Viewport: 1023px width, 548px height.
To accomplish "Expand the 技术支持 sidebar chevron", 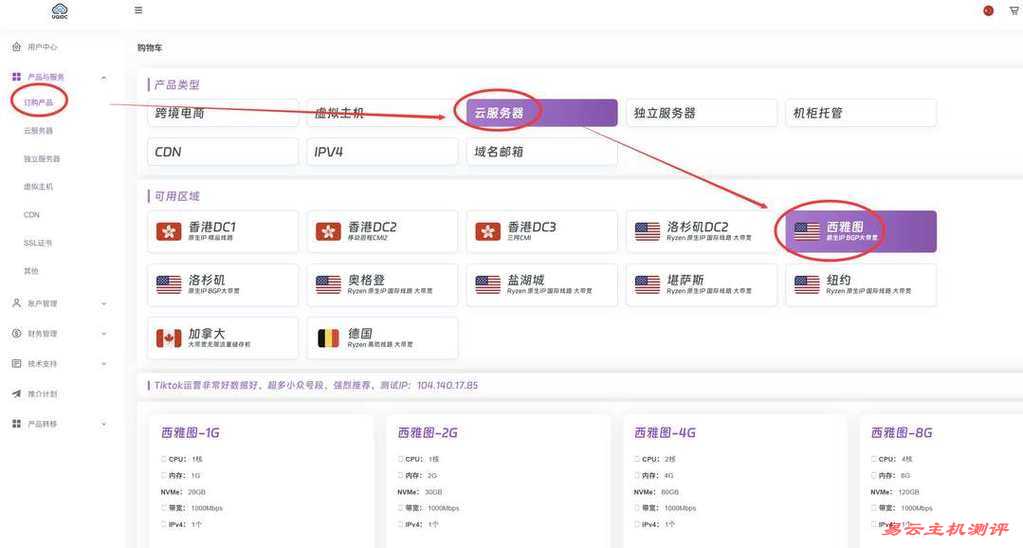I will point(104,363).
